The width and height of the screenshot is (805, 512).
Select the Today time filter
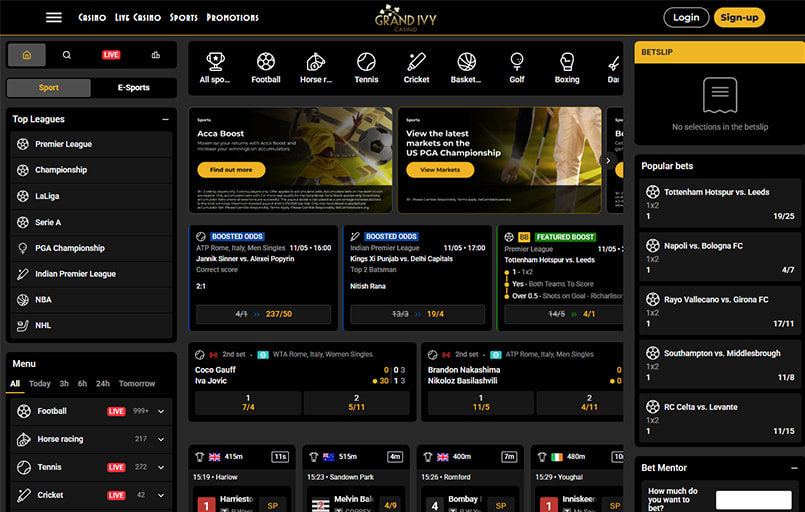pyautogui.click(x=40, y=384)
